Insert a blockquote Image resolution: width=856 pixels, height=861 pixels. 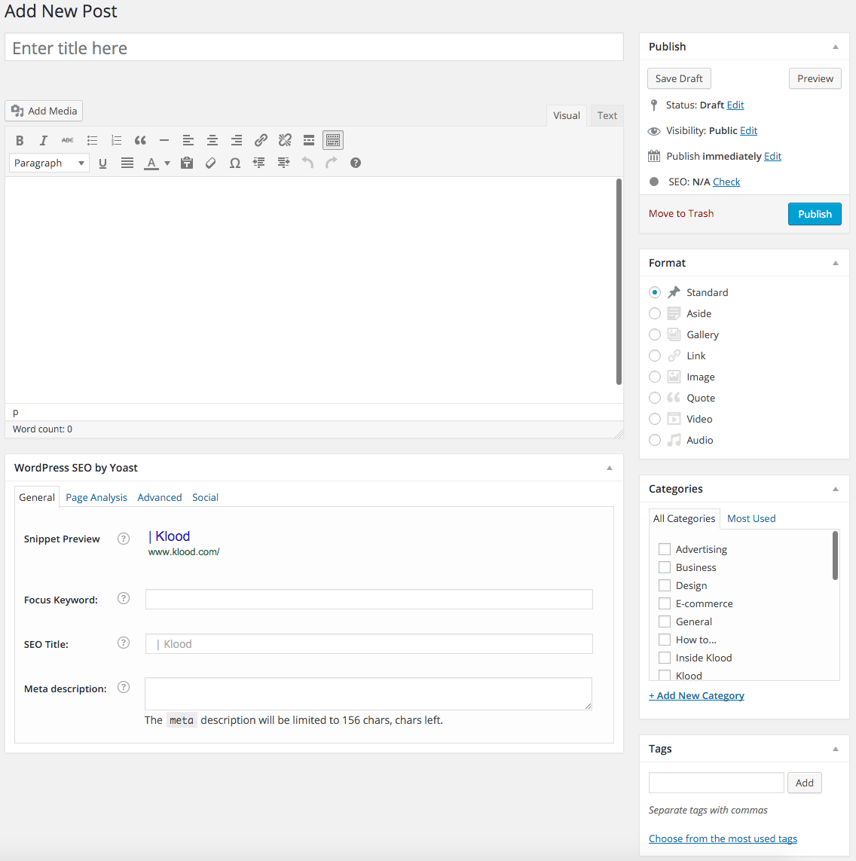[x=140, y=139]
